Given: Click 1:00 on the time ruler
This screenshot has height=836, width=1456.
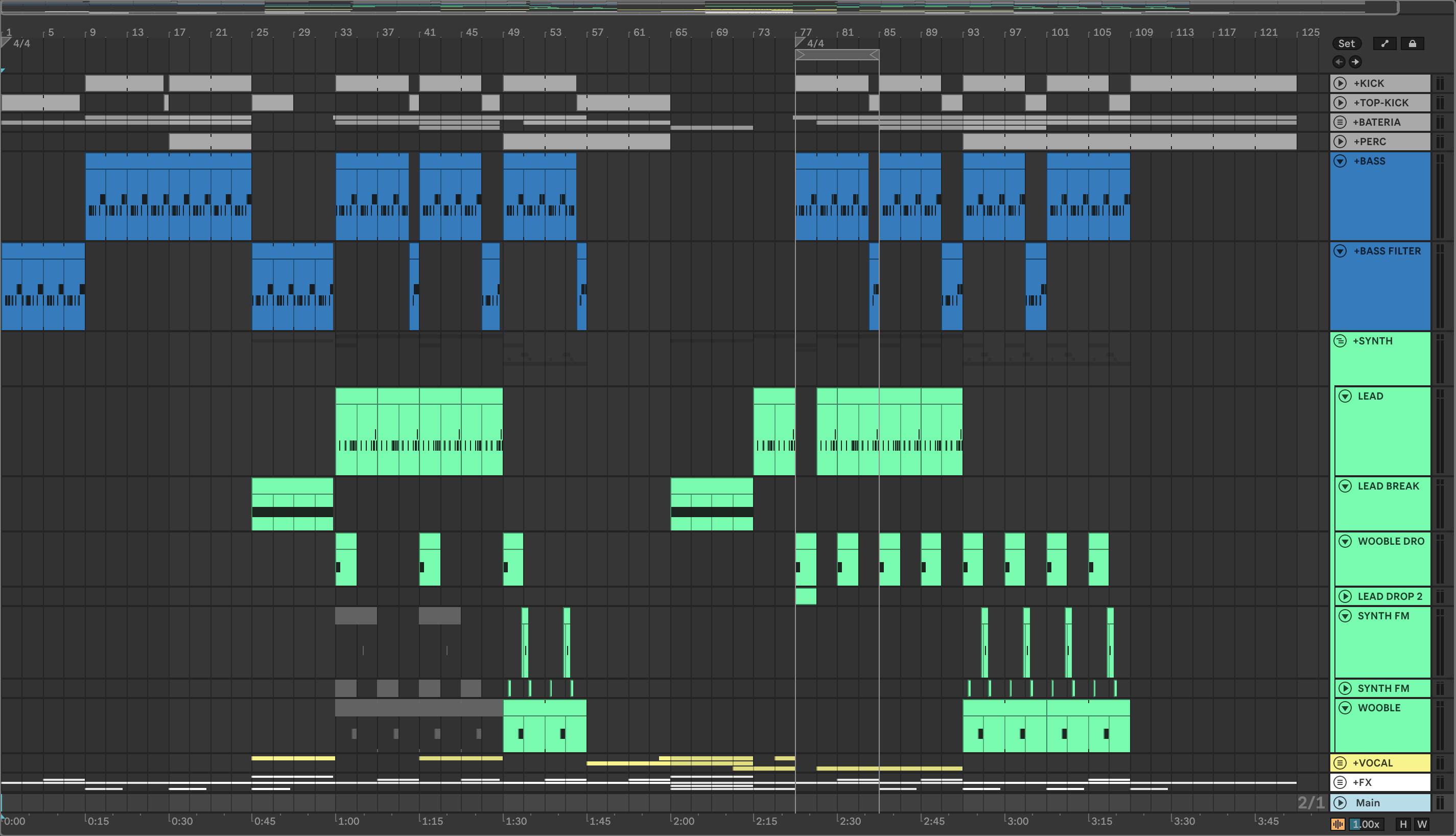Looking at the screenshot, I should 348,821.
